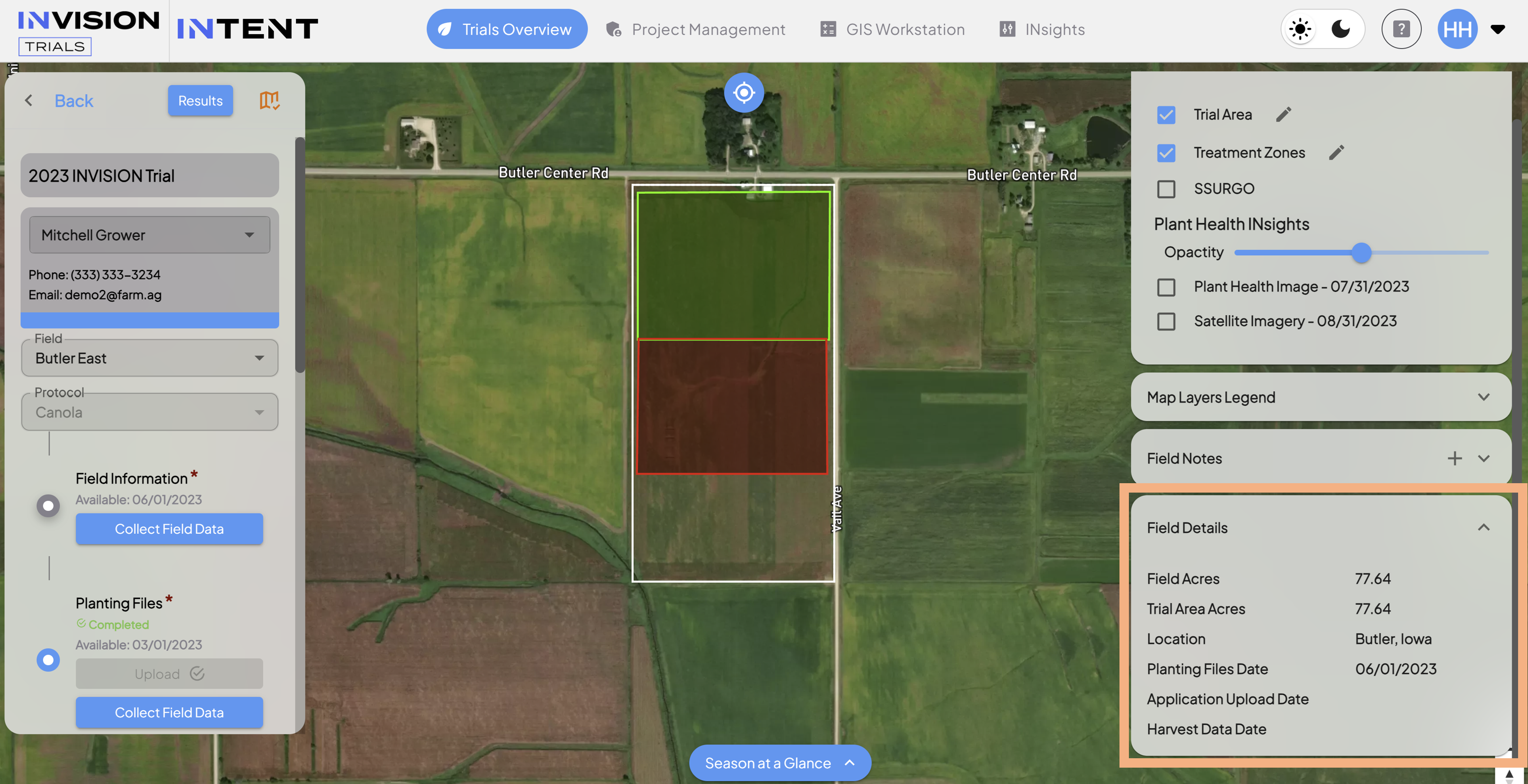Viewport: 1528px width, 784px height.
Task: Open the Project Management tab
Action: (x=695, y=29)
